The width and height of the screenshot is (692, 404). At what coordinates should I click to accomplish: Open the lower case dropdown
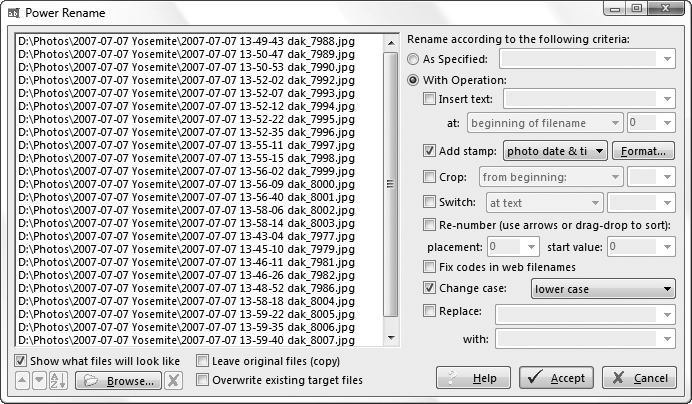pos(603,289)
